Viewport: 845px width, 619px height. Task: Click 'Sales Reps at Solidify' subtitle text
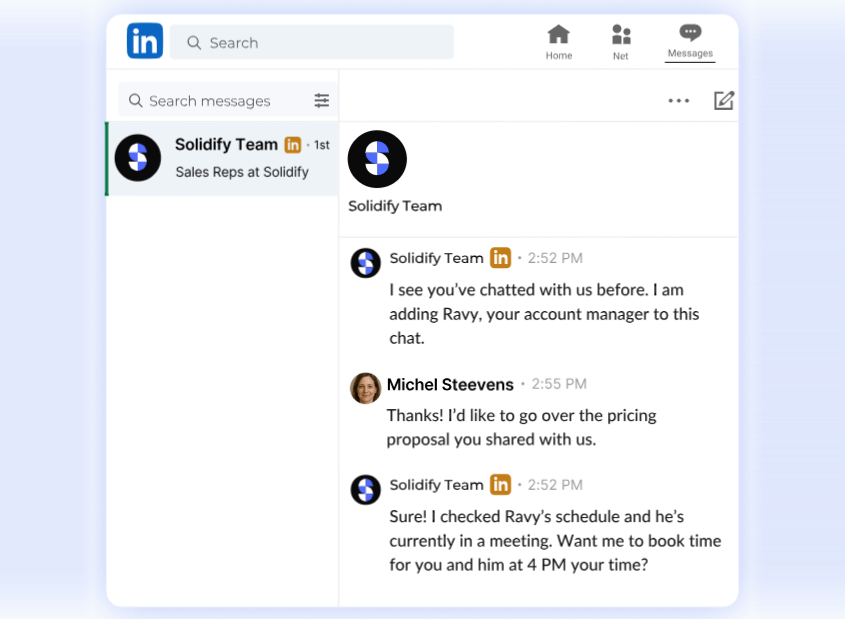click(242, 172)
